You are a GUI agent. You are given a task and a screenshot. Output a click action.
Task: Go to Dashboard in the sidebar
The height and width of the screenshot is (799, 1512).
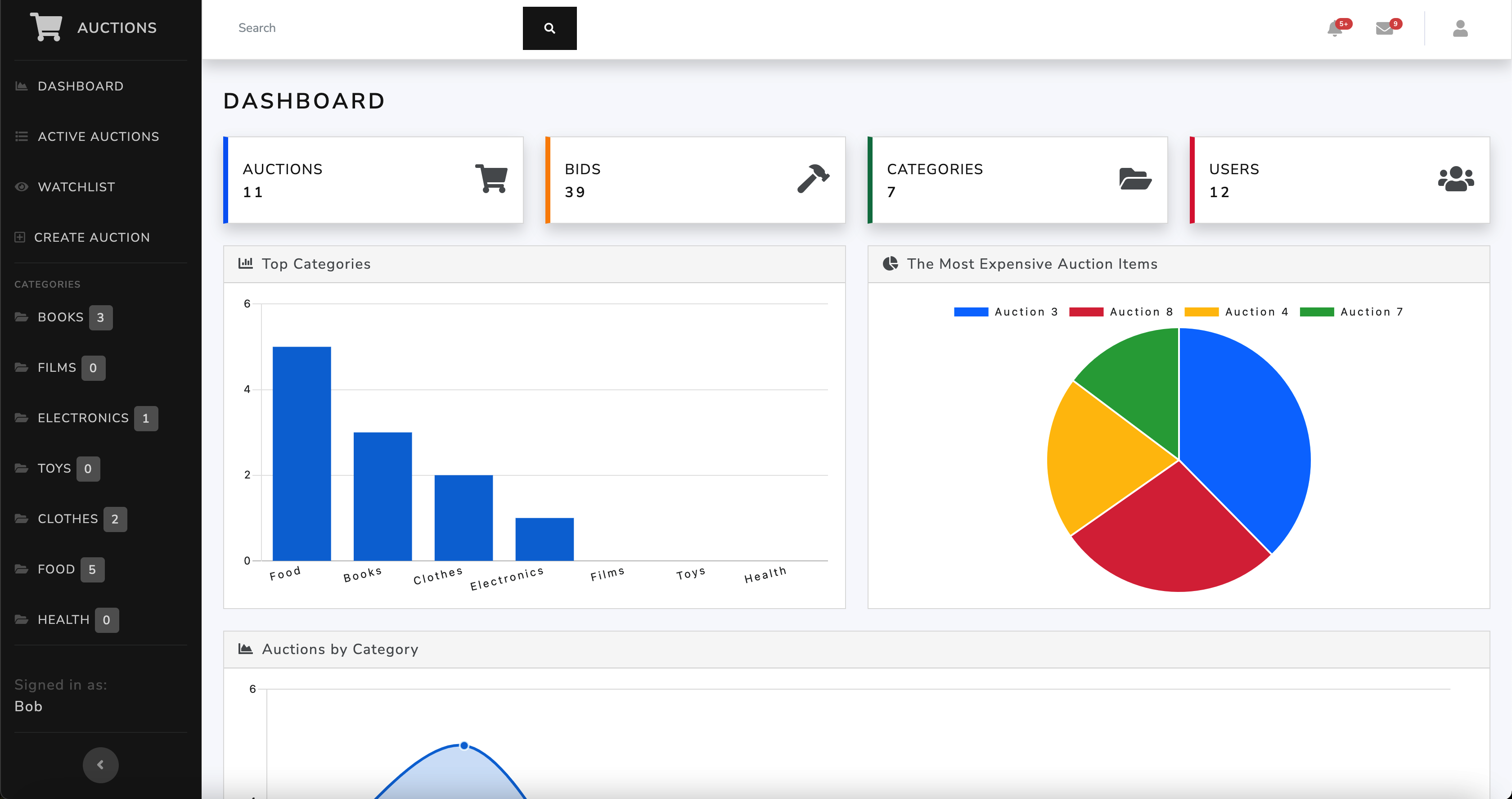pos(69,86)
